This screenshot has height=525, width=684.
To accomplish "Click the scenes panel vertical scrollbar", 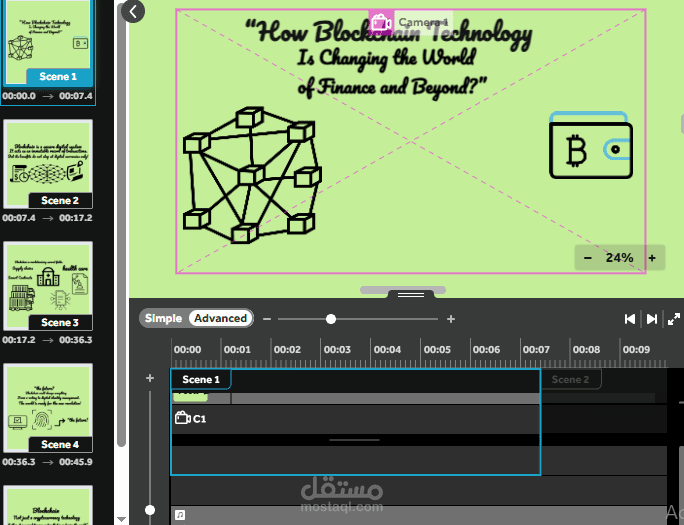I will click(122, 227).
